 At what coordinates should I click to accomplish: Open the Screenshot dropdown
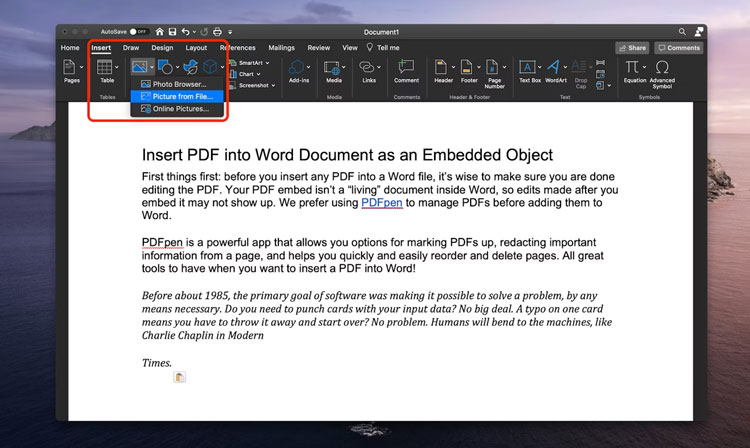254,86
